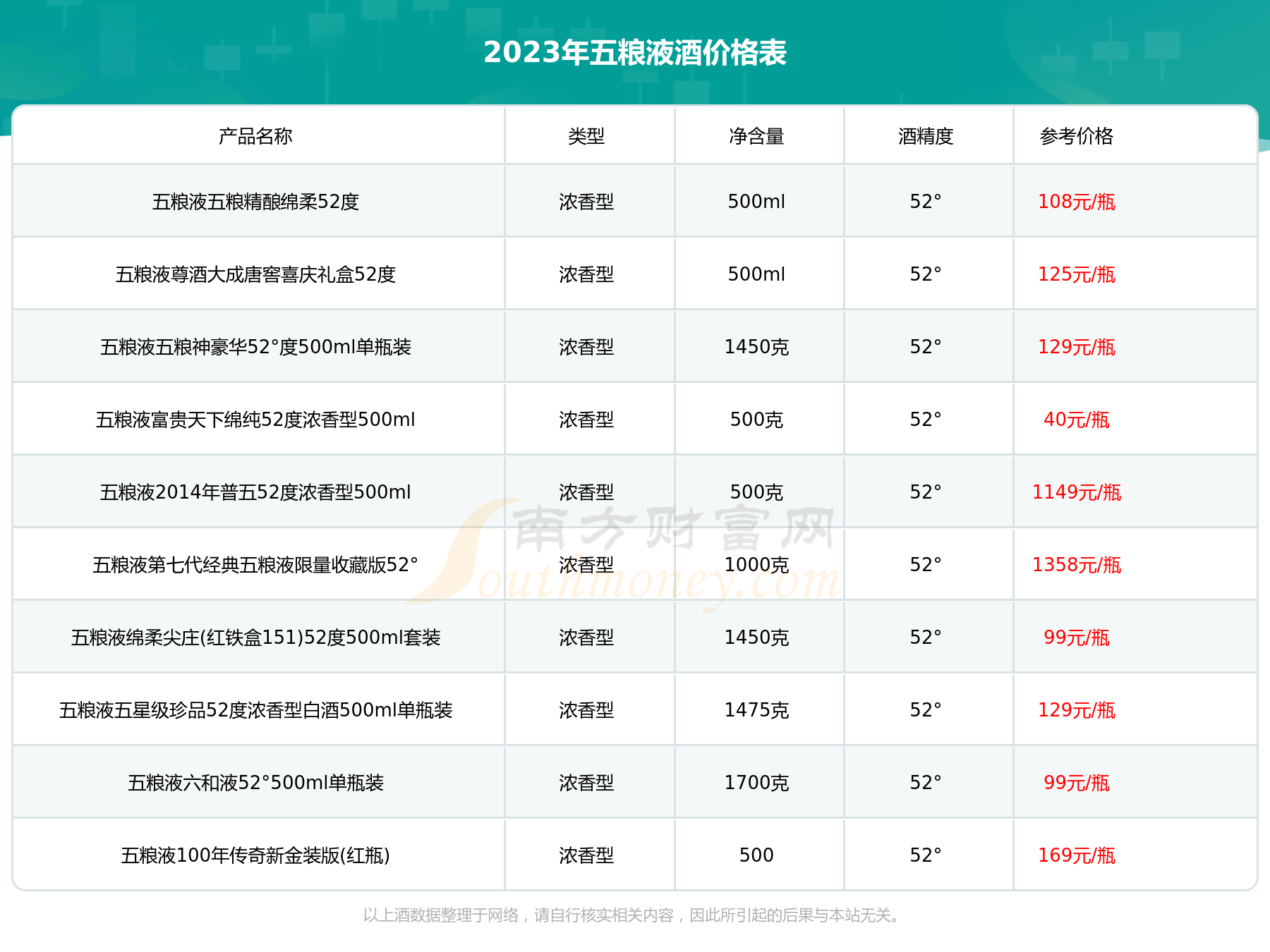Select the 类型 column header
Screen dimensions: 1270x952
pos(586,136)
